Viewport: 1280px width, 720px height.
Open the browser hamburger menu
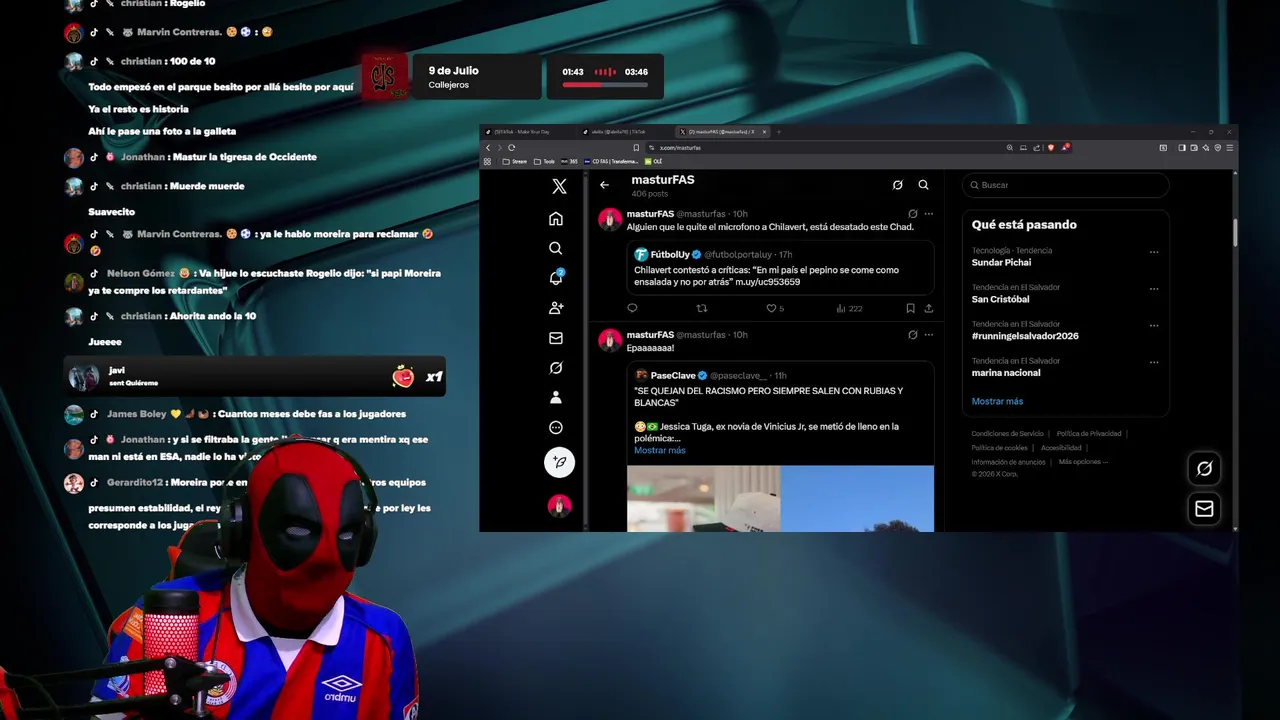click(x=1230, y=148)
